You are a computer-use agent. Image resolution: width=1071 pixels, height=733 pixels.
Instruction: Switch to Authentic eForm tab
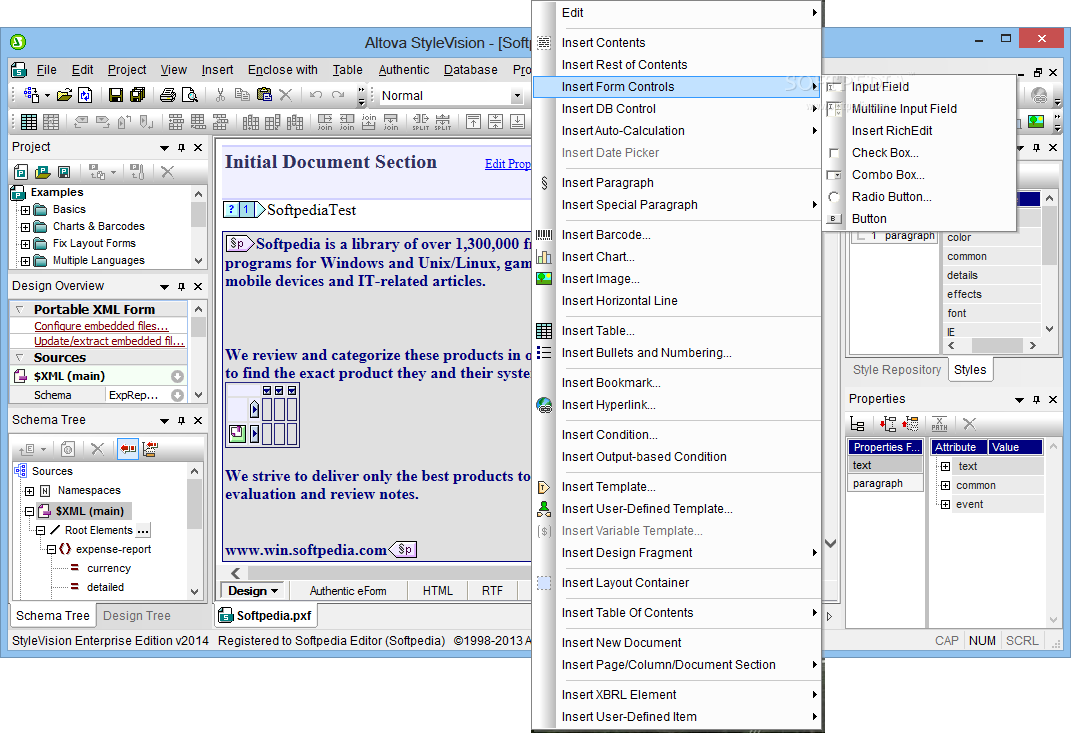point(348,591)
